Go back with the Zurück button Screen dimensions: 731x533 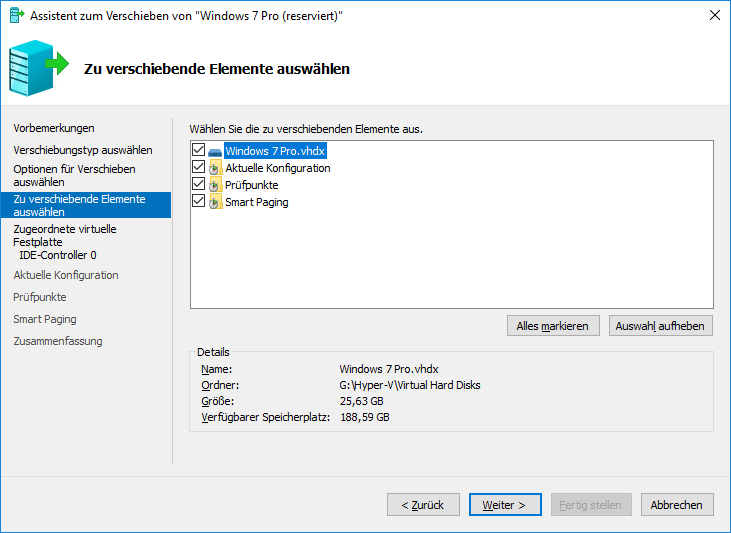pyautogui.click(x=422, y=505)
